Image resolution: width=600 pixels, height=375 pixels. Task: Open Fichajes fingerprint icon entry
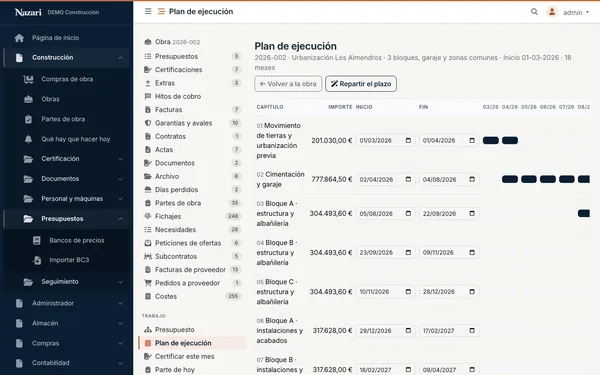(x=148, y=216)
